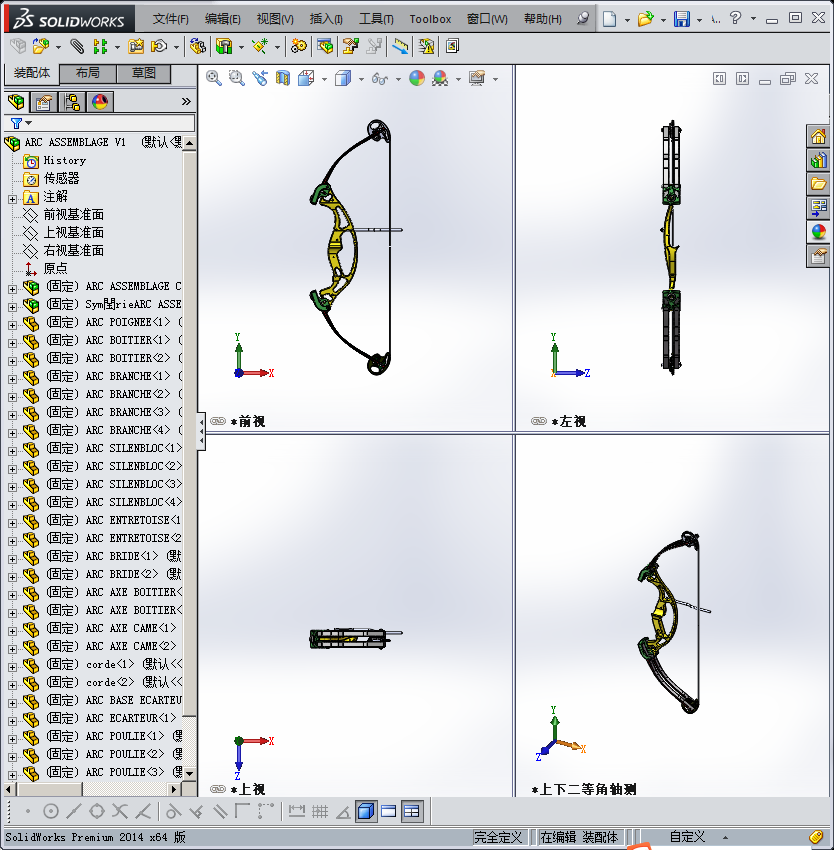Open the 工具(T) menu
The width and height of the screenshot is (834, 850).
pyautogui.click(x=376, y=19)
